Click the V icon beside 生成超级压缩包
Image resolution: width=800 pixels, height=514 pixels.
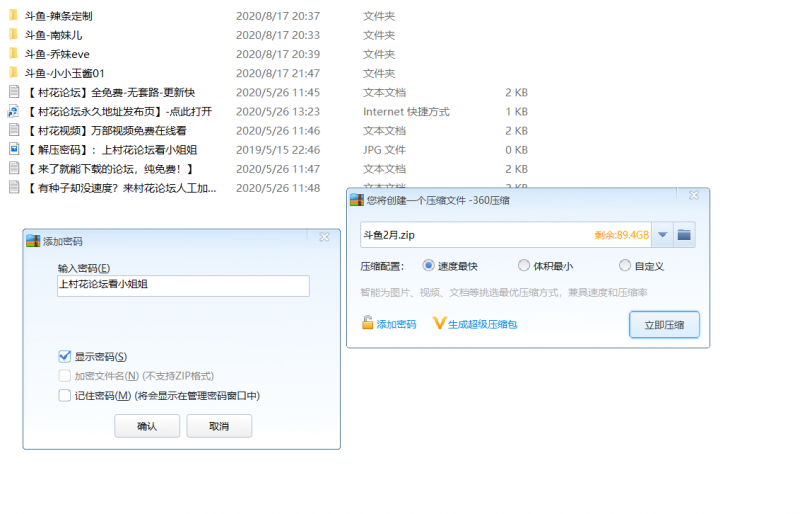click(439, 323)
